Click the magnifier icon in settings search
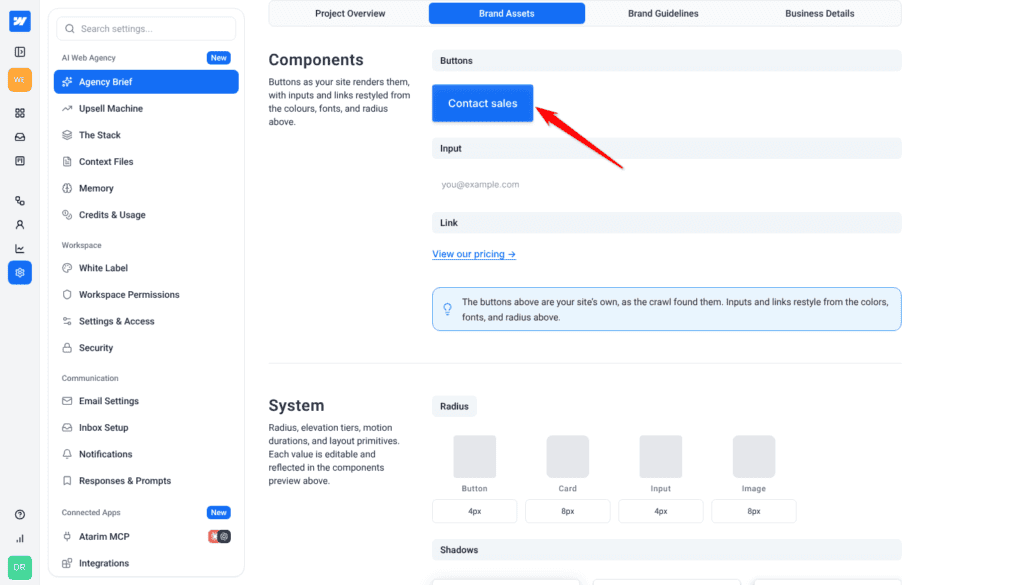This screenshot has width=1024, height=585. (70, 29)
